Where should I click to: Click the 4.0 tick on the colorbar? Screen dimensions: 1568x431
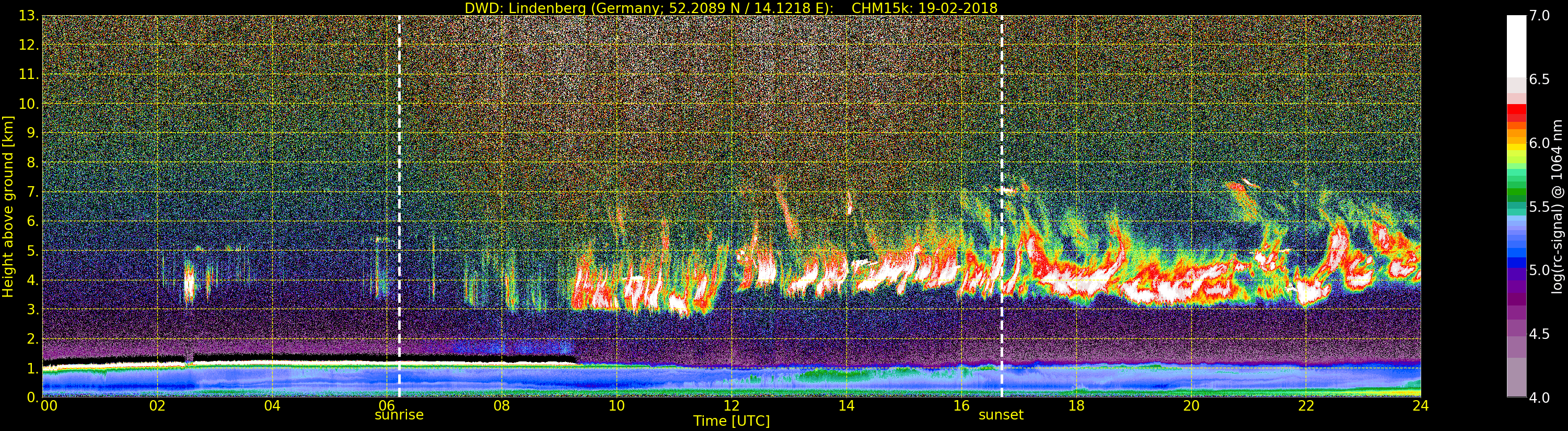coord(1539,398)
